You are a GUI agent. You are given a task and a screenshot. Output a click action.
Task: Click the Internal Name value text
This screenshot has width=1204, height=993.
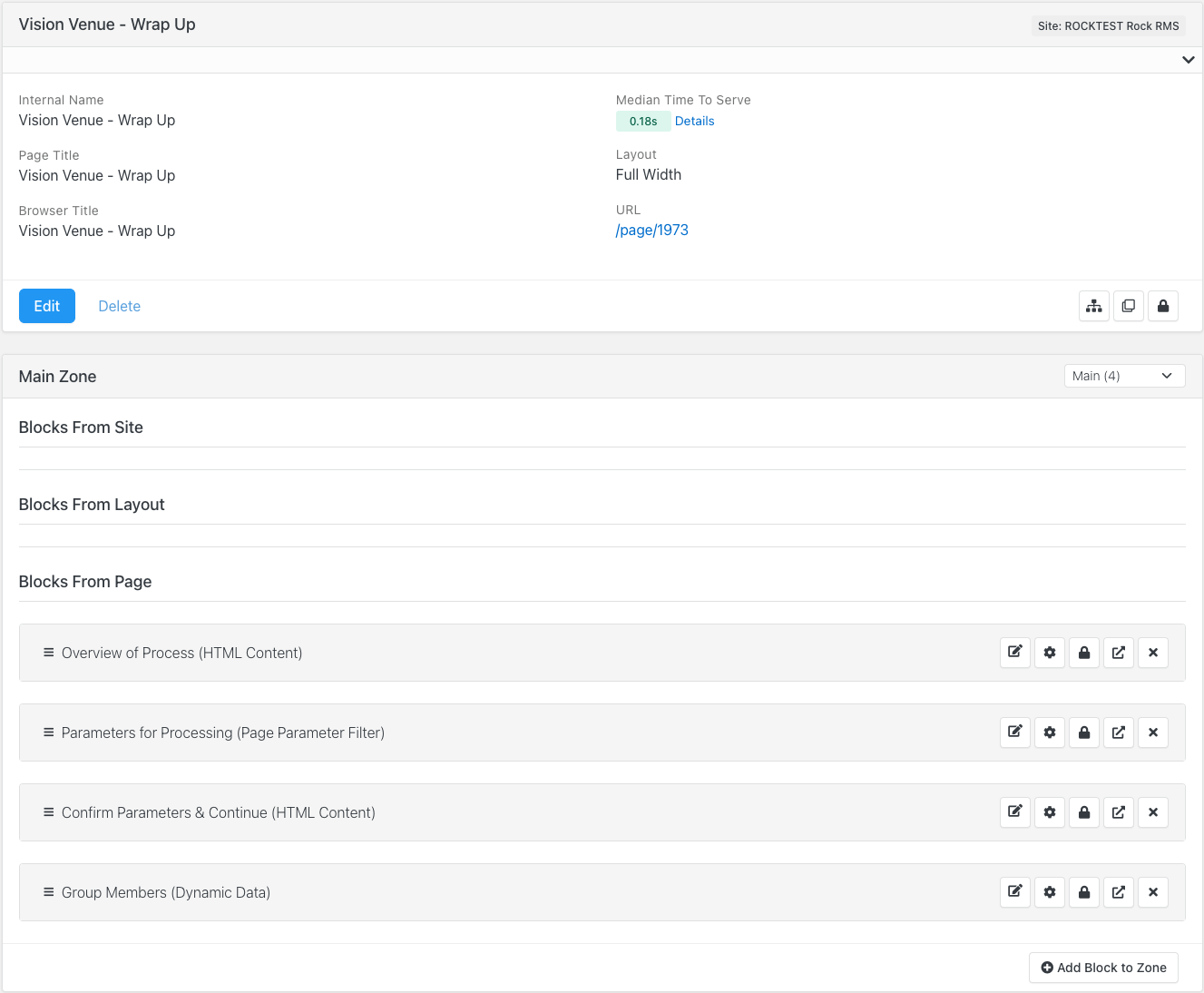coord(97,121)
